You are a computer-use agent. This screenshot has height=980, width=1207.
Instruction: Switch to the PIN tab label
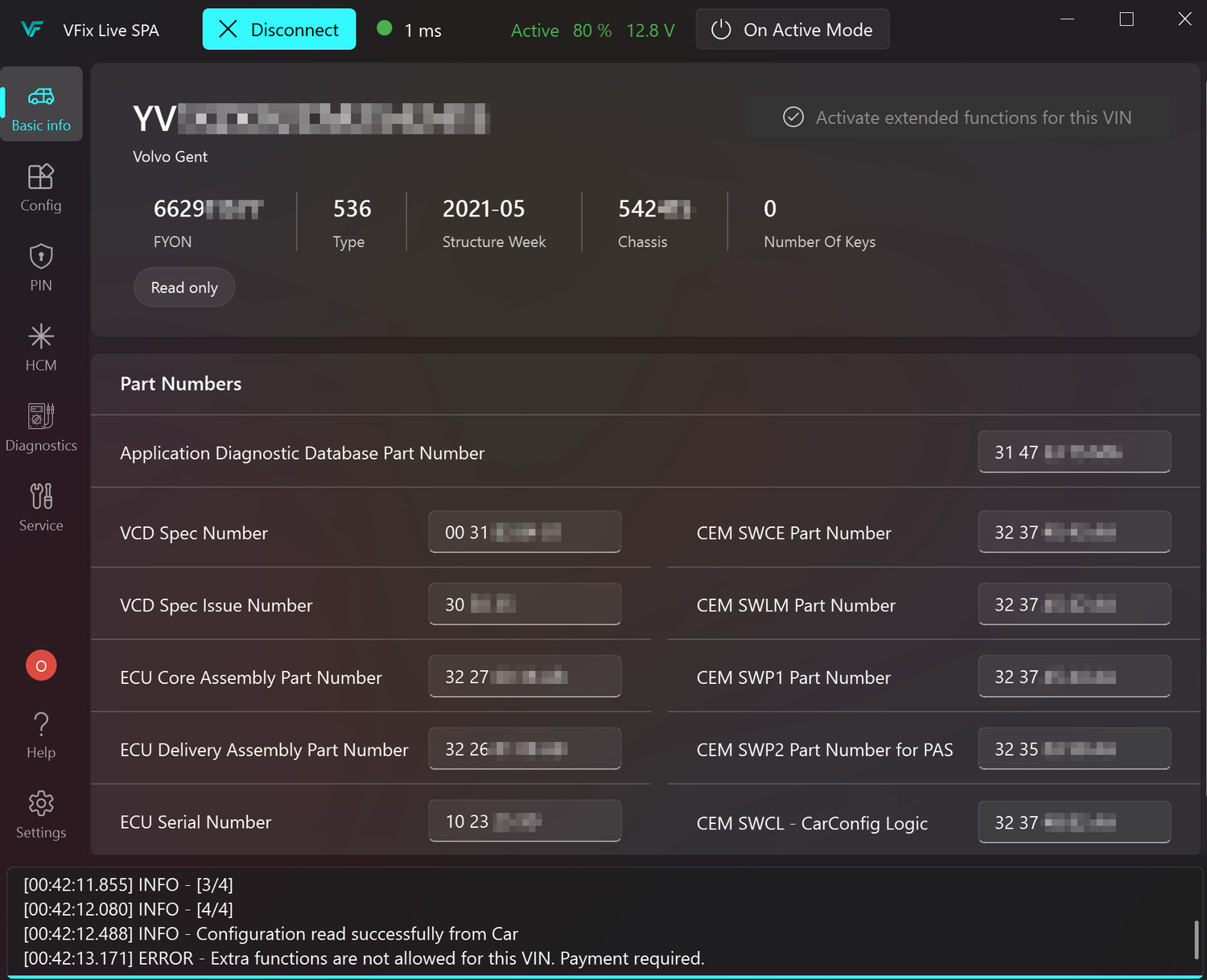pos(41,286)
